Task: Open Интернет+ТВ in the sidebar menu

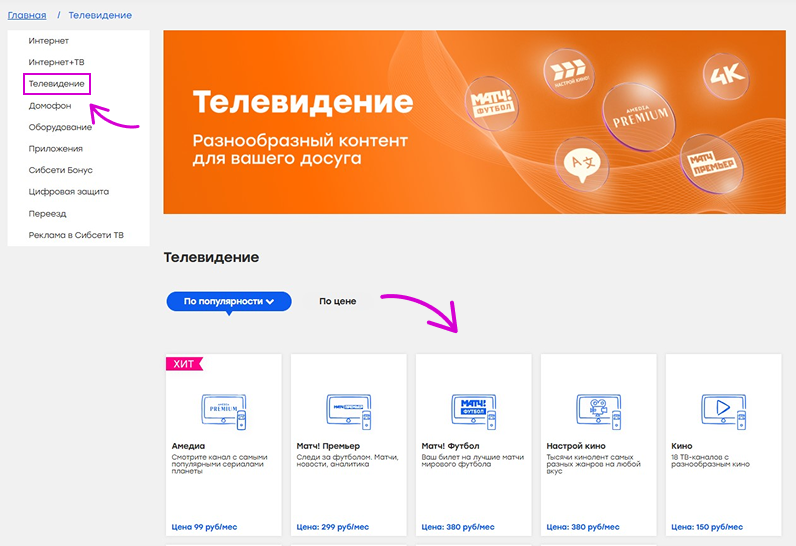Action: pyautogui.click(x=56, y=62)
